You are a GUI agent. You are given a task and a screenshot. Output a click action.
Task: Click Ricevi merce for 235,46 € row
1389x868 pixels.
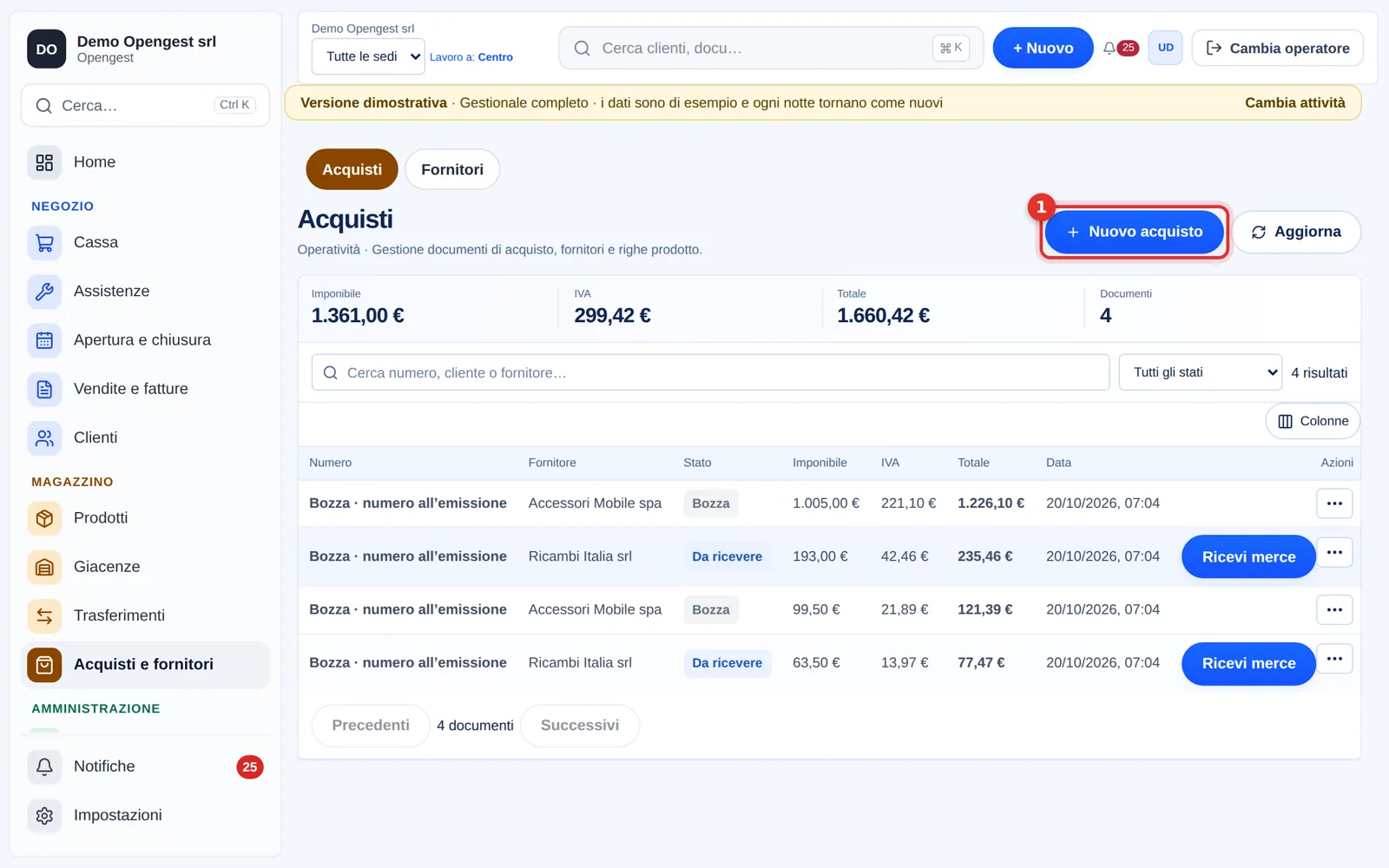pos(1248,556)
